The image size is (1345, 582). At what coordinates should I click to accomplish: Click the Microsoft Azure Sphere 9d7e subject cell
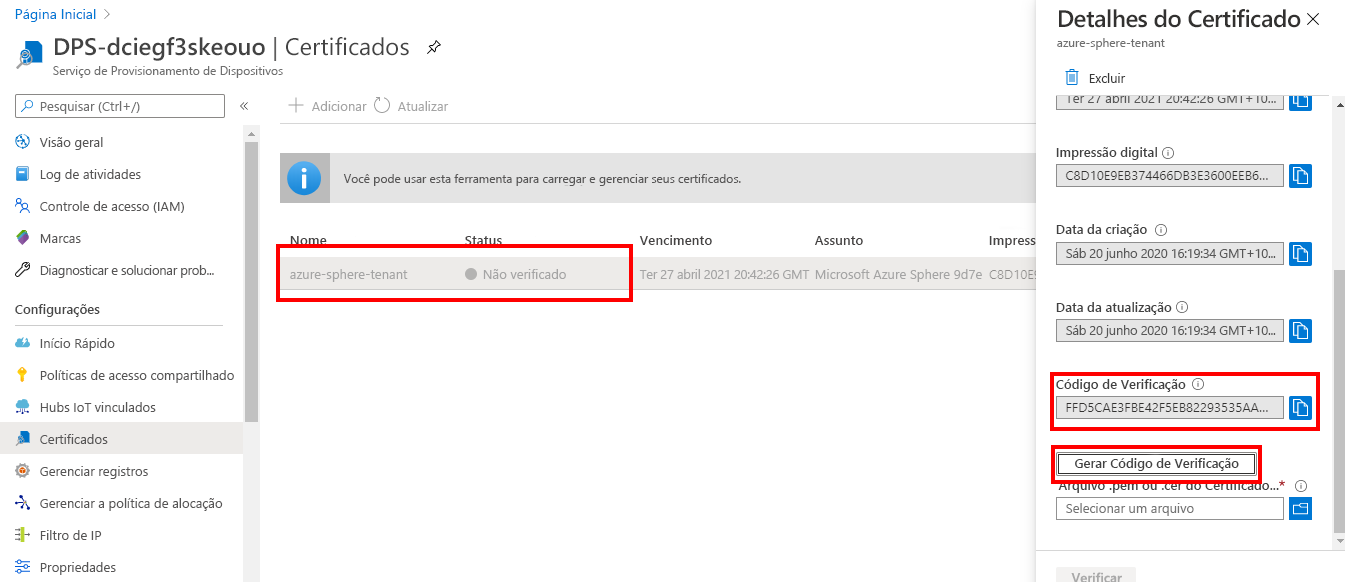click(x=897, y=274)
